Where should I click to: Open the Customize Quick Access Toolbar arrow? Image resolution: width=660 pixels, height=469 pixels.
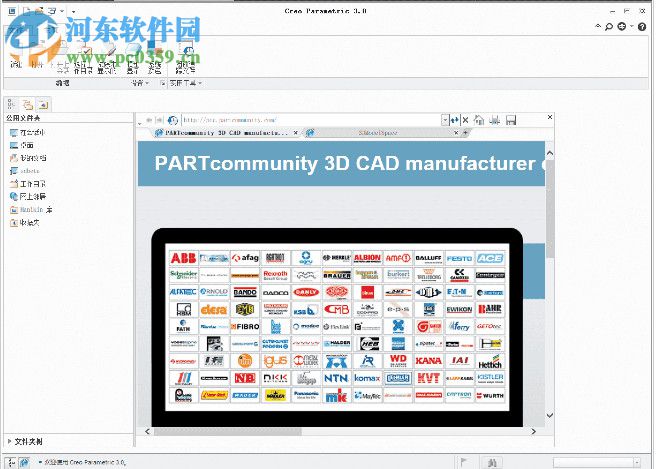pos(73,11)
